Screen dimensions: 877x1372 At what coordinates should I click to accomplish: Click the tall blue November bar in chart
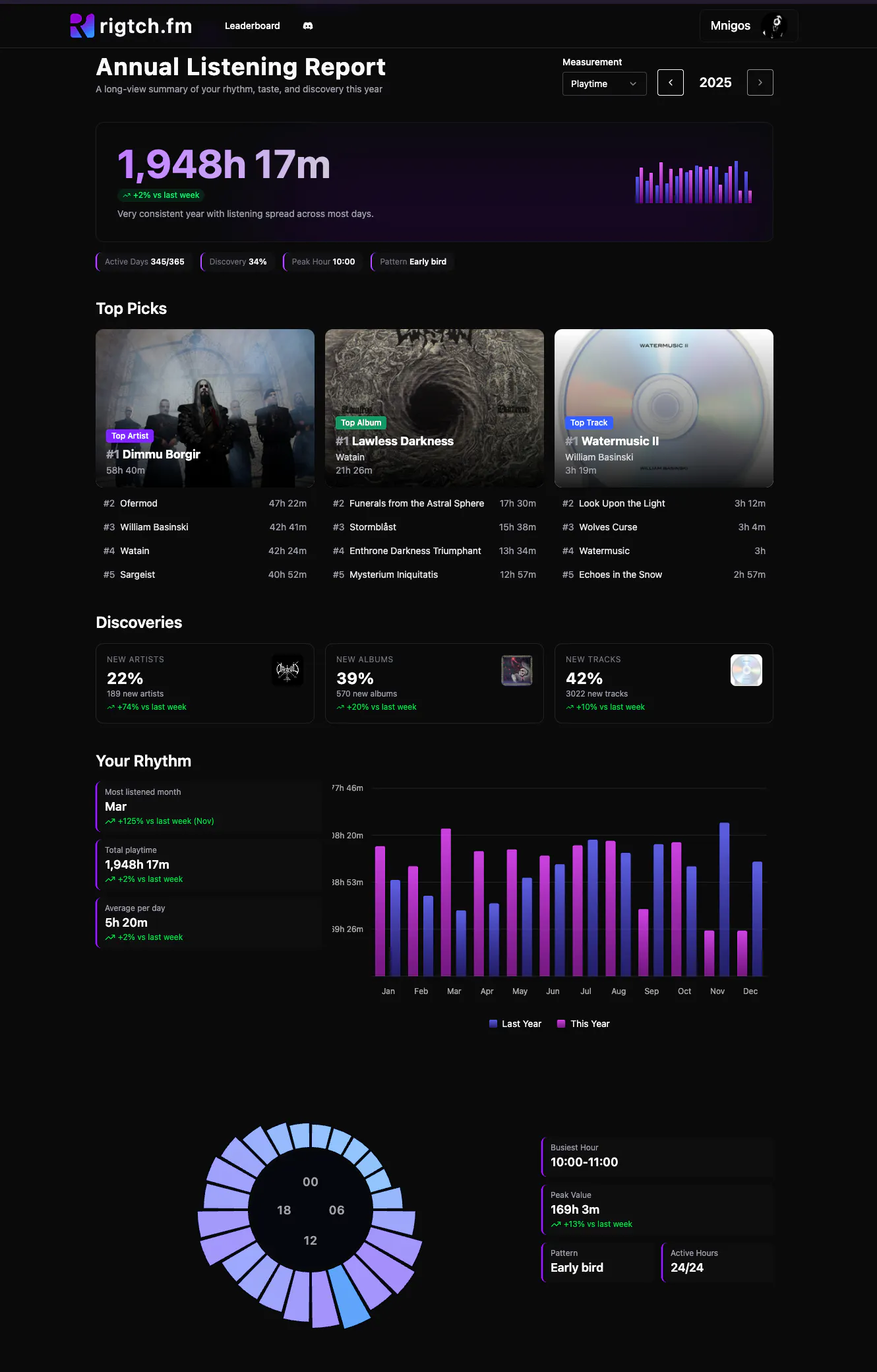click(x=725, y=899)
